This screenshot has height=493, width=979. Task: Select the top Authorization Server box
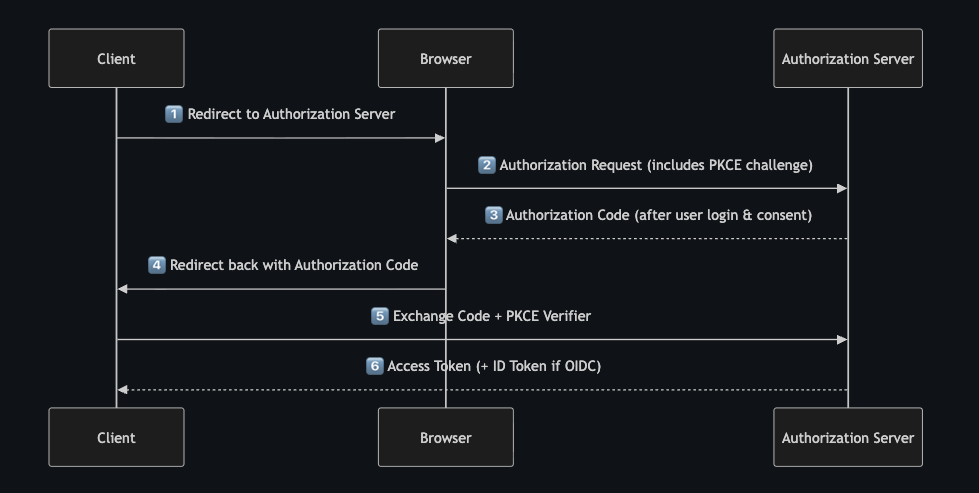coord(848,58)
